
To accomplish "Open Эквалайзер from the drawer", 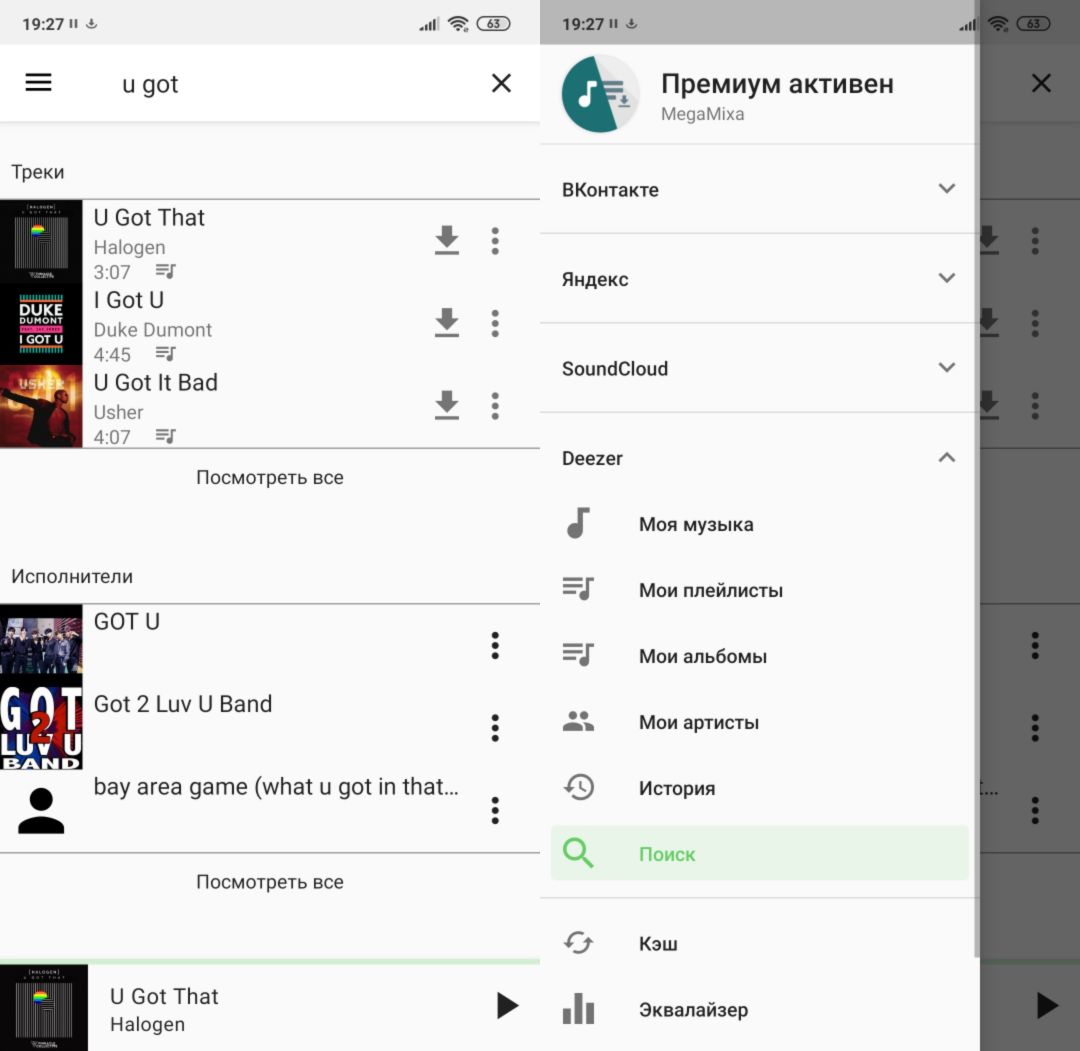I will click(x=758, y=1010).
